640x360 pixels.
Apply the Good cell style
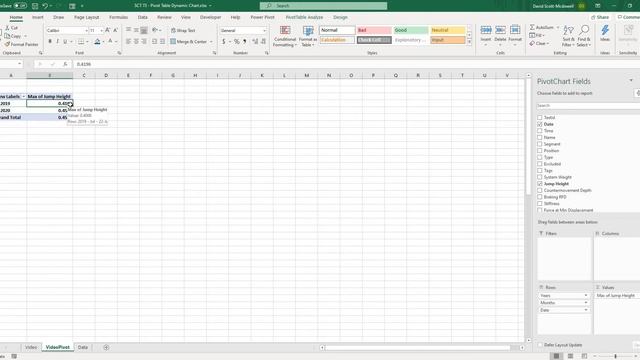coord(411,30)
